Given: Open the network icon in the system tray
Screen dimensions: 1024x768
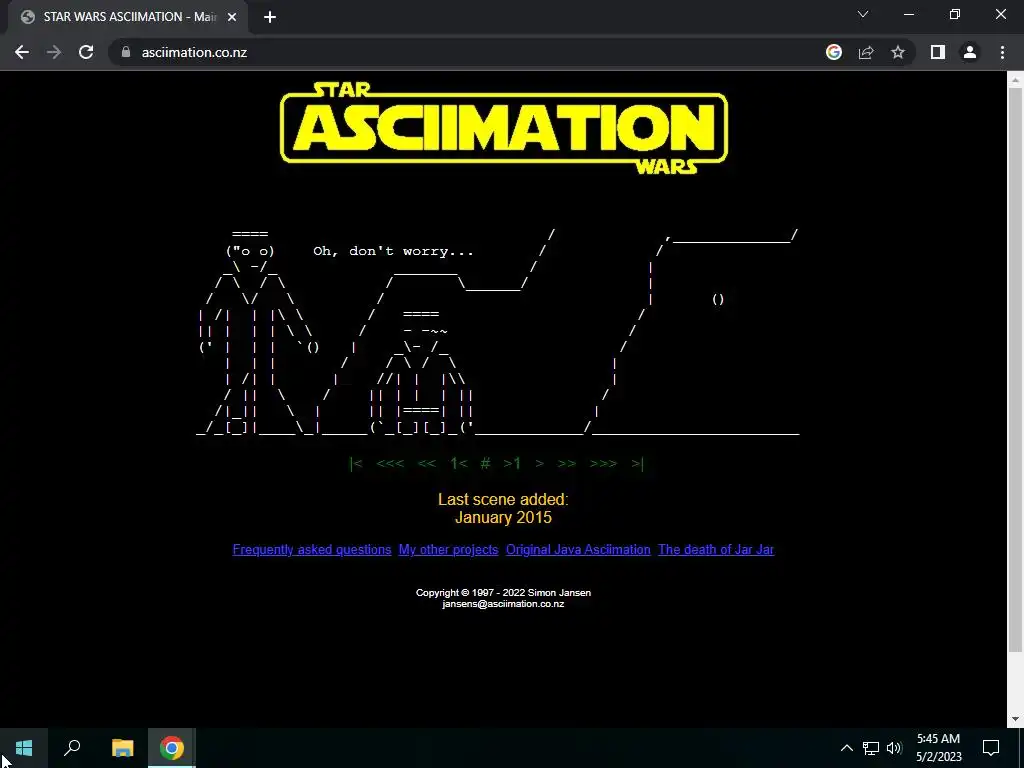Looking at the screenshot, I should [871, 748].
